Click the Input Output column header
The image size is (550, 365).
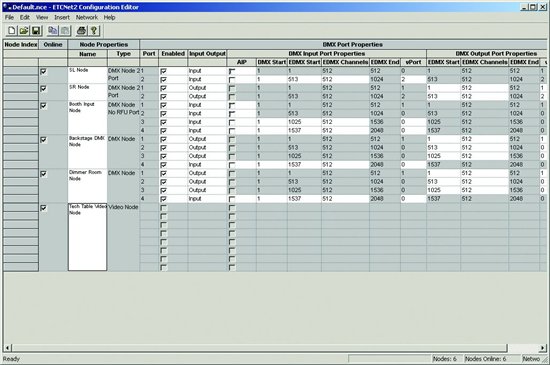[x=207, y=54]
